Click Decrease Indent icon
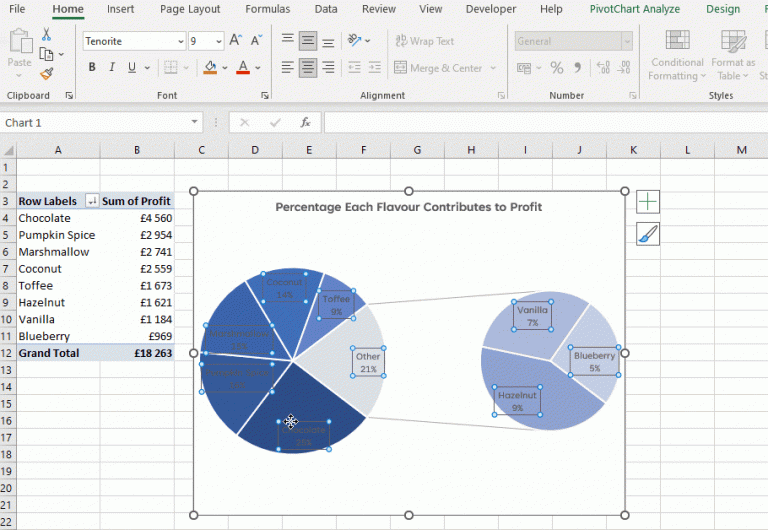This screenshot has width=768, height=530. [354, 68]
